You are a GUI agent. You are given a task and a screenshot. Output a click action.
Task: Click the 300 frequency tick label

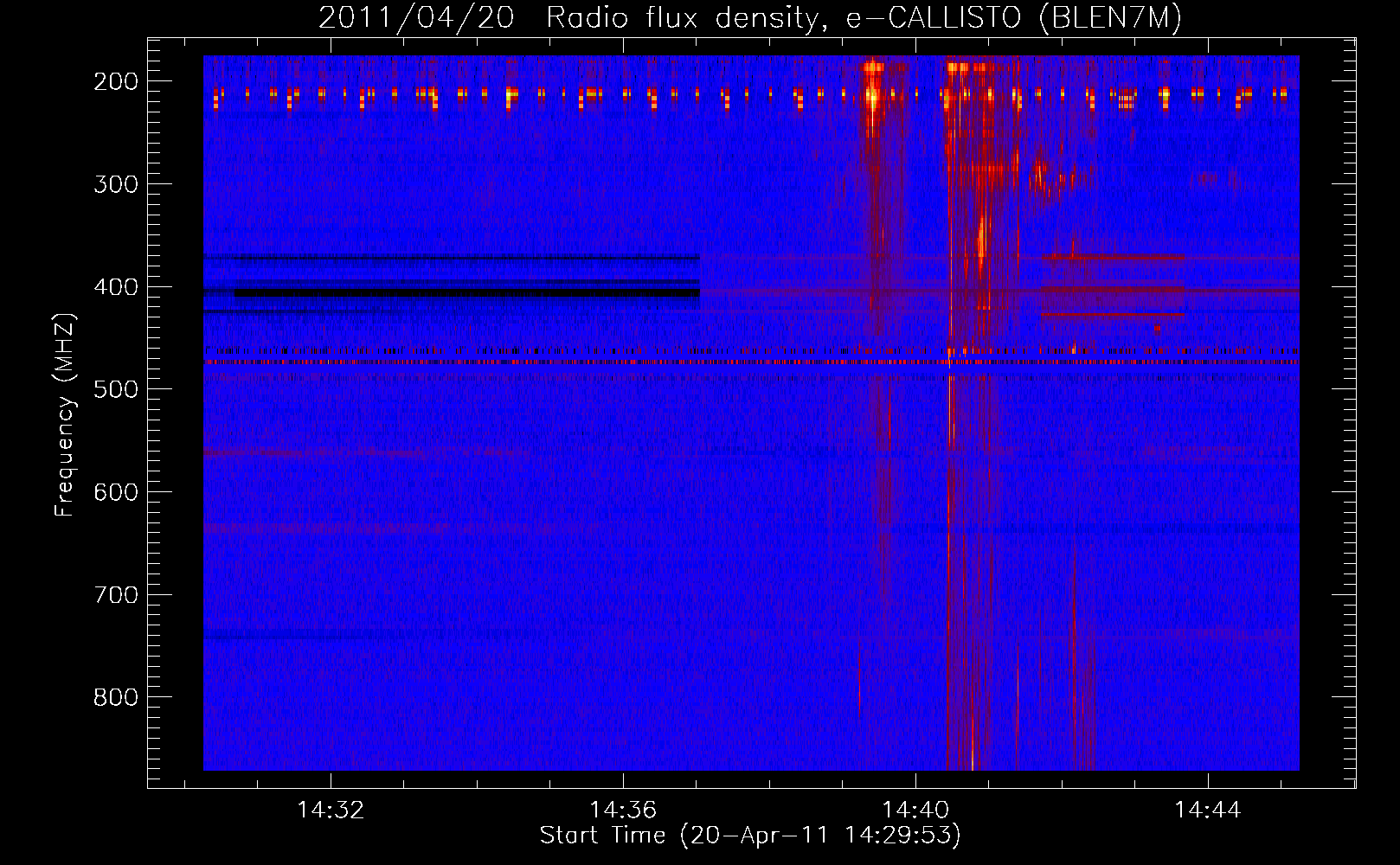point(116,184)
